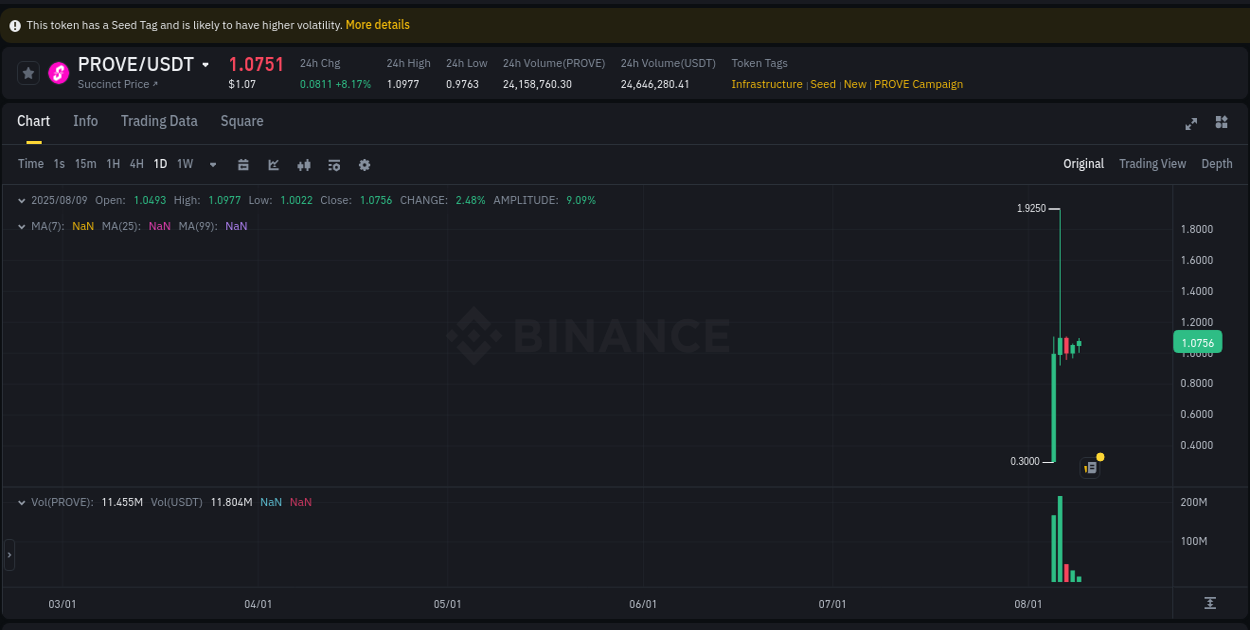
Task: Switch to the Trading View chart tab
Action: [1152, 164]
